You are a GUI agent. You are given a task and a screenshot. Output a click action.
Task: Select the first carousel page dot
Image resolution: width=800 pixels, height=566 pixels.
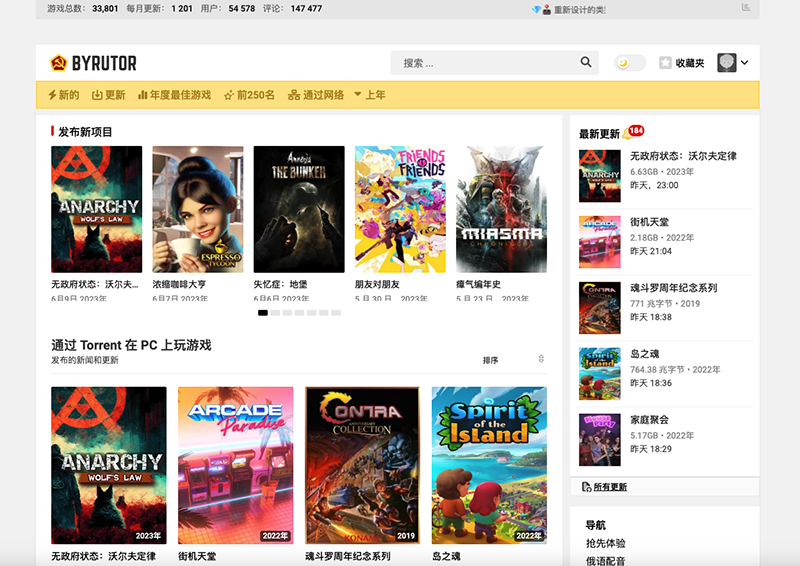(263, 313)
